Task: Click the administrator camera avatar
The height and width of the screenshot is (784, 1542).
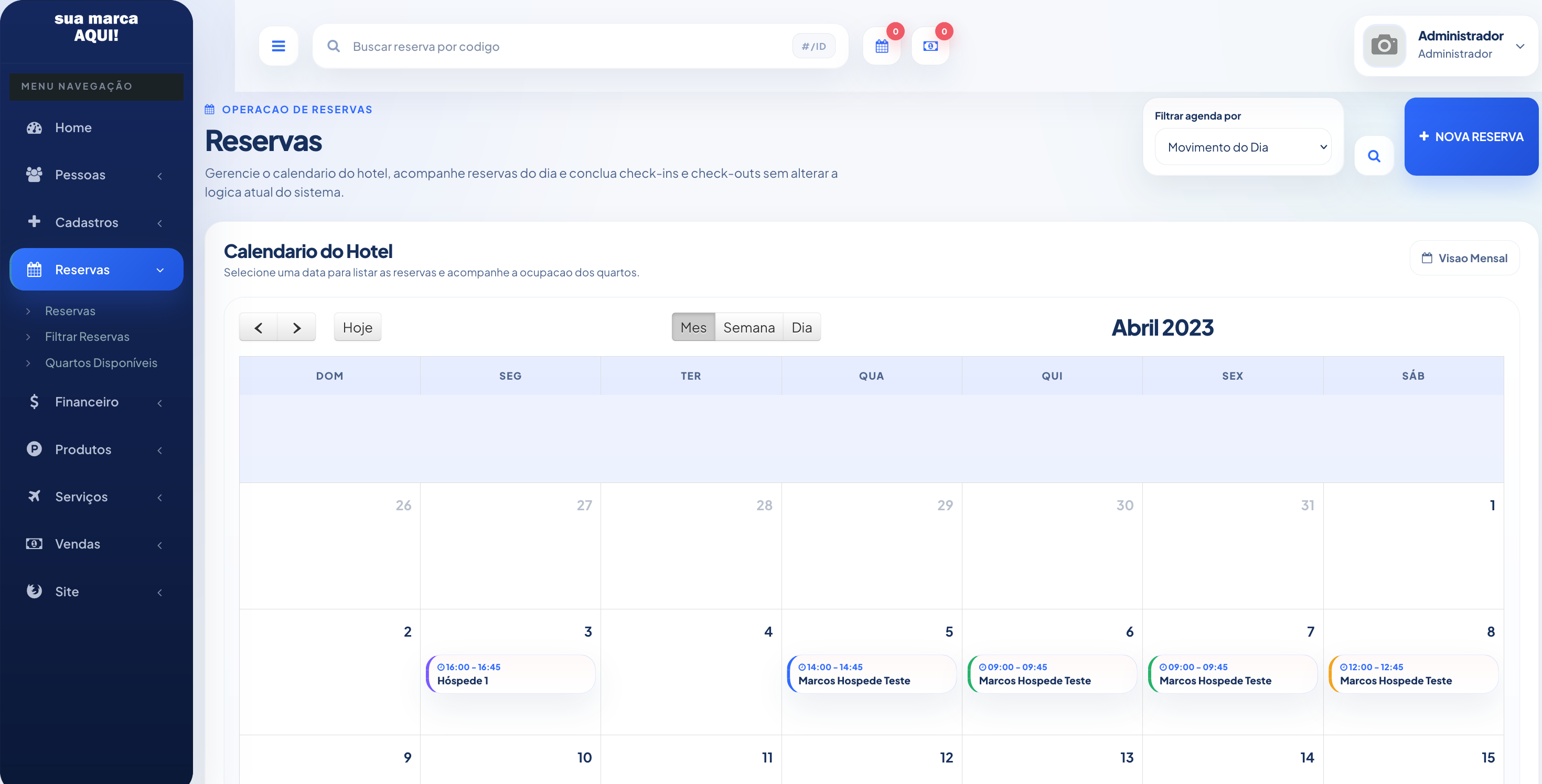Action: pos(1384,46)
